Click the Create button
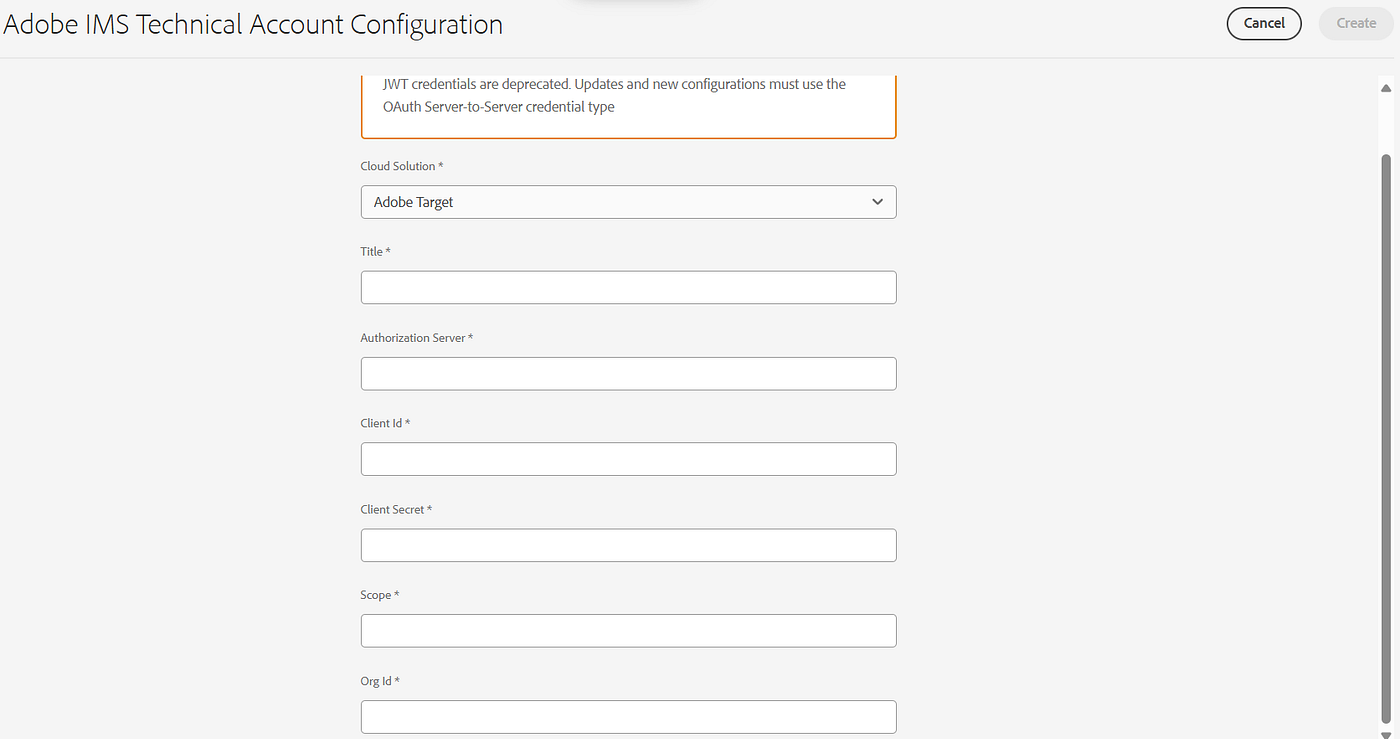The width and height of the screenshot is (1400, 739). (x=1356, y=23)
